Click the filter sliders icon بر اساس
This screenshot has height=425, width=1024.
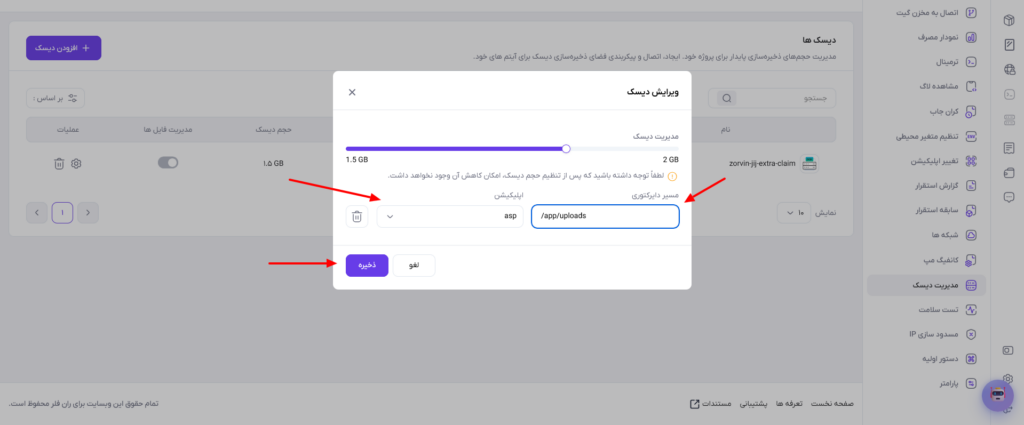(72, 99)
